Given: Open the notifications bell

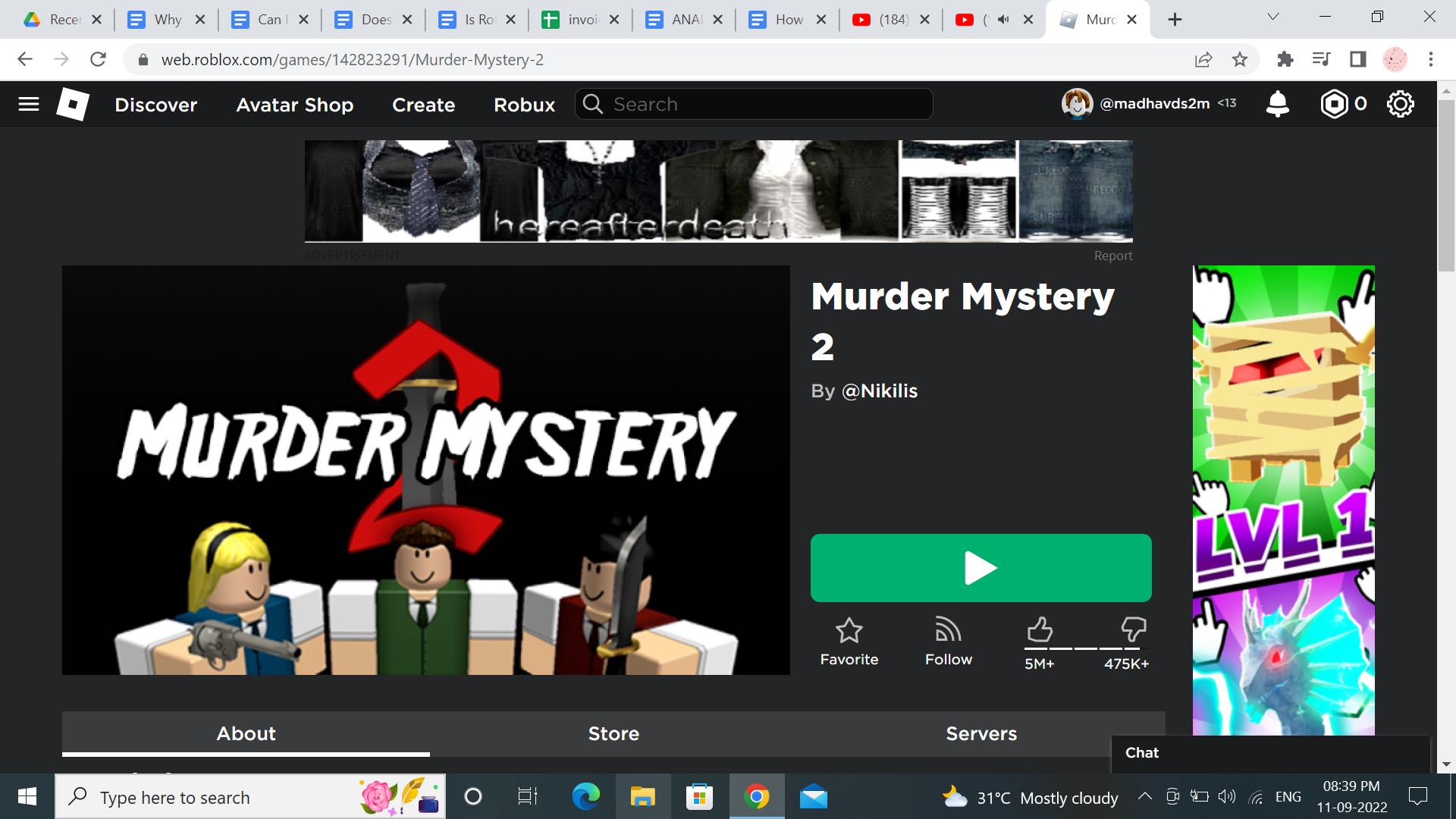Looking at the screenshot, I should point(1278,104).
